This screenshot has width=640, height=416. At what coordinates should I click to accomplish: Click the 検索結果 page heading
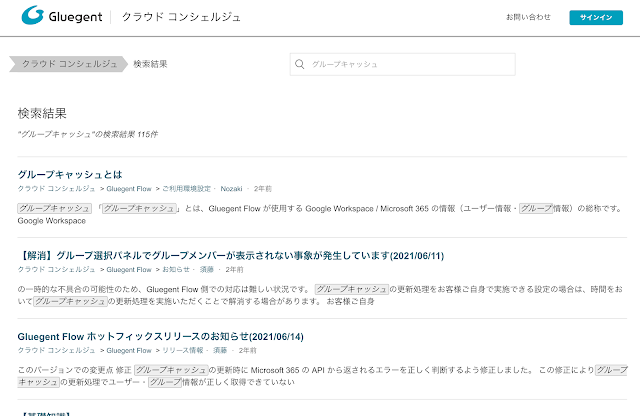click(x=42, y=113)
